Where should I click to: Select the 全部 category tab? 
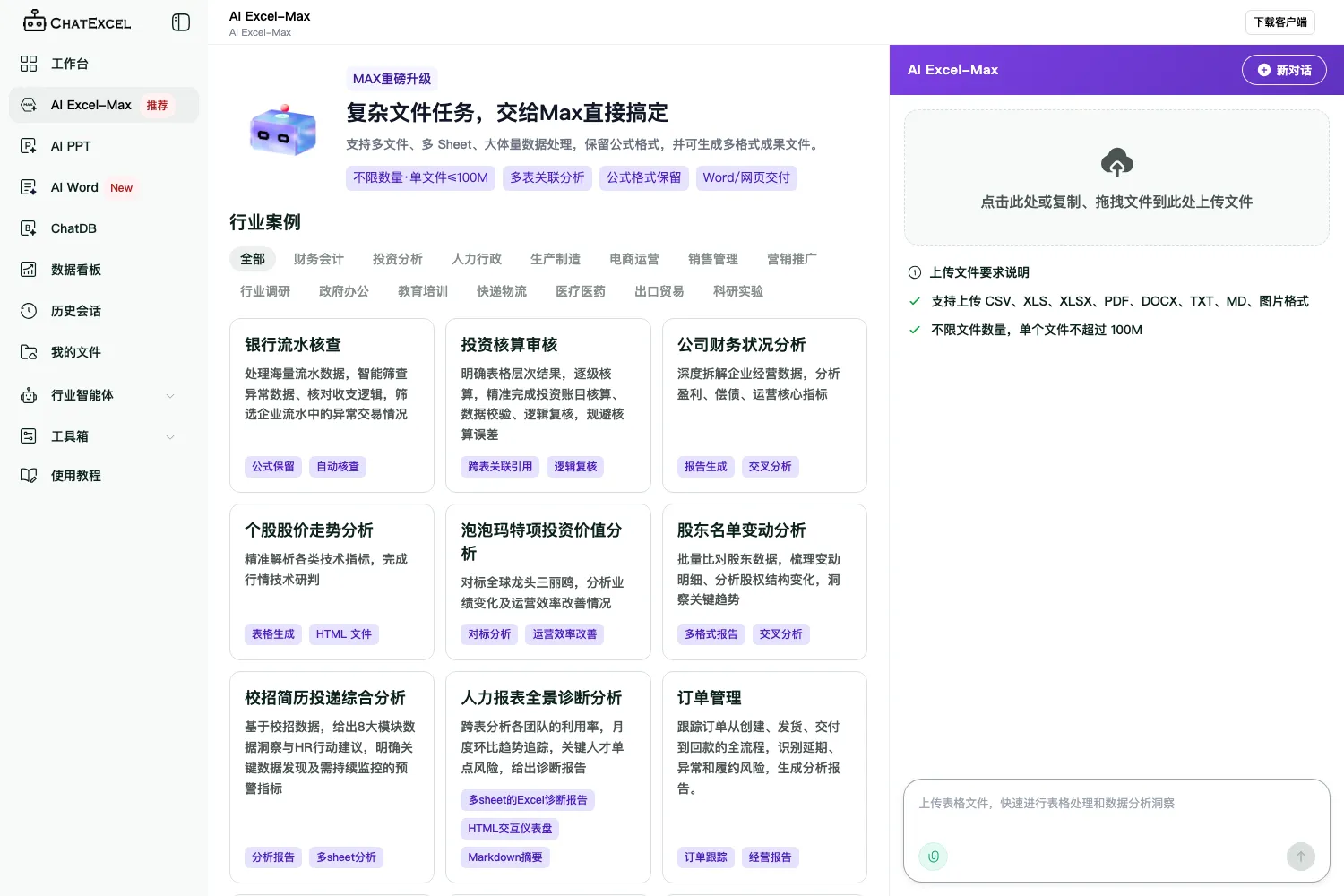click(253, 259)
